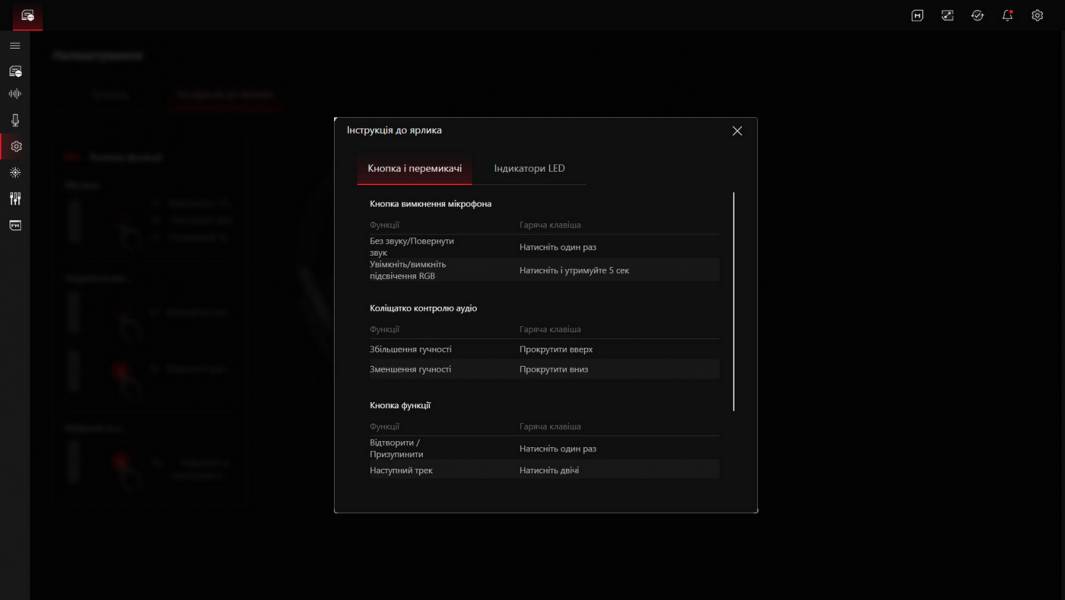Click the Коліщатко контролю аудіо heading
The image size is (1065, 600).
[423, 308]
